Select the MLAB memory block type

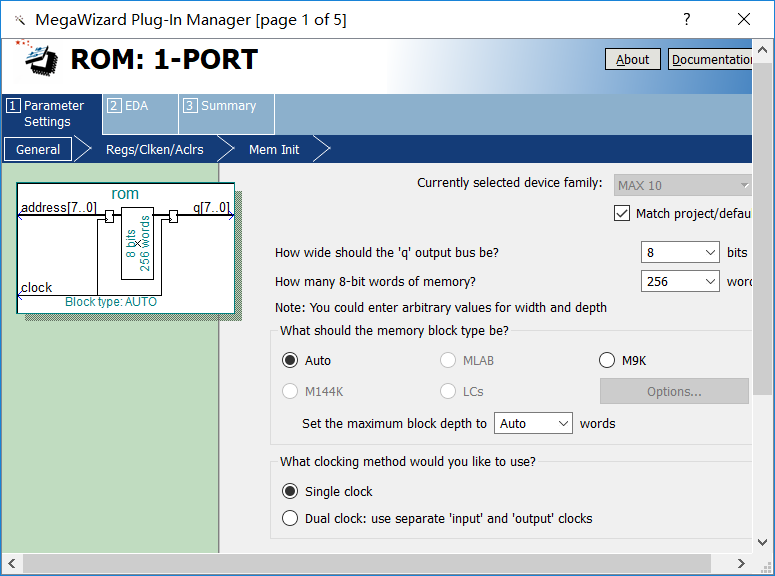pos(448,360)
